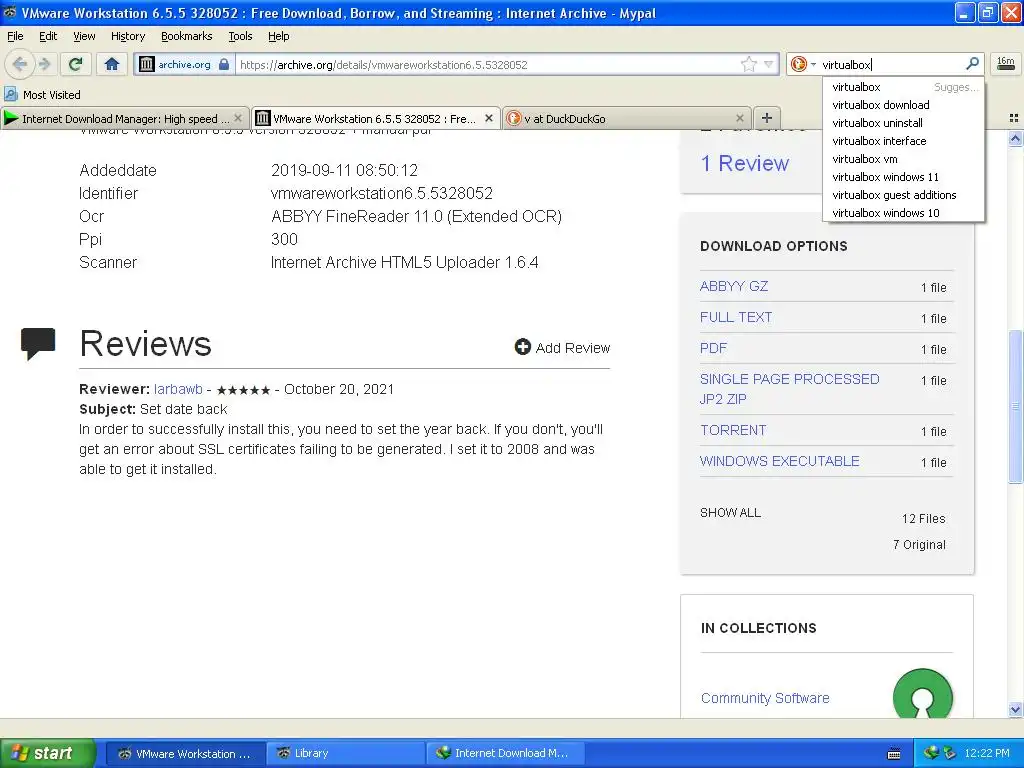
Task: Click the Reviews speech bubble icon
Action: [x=38, y=343]
